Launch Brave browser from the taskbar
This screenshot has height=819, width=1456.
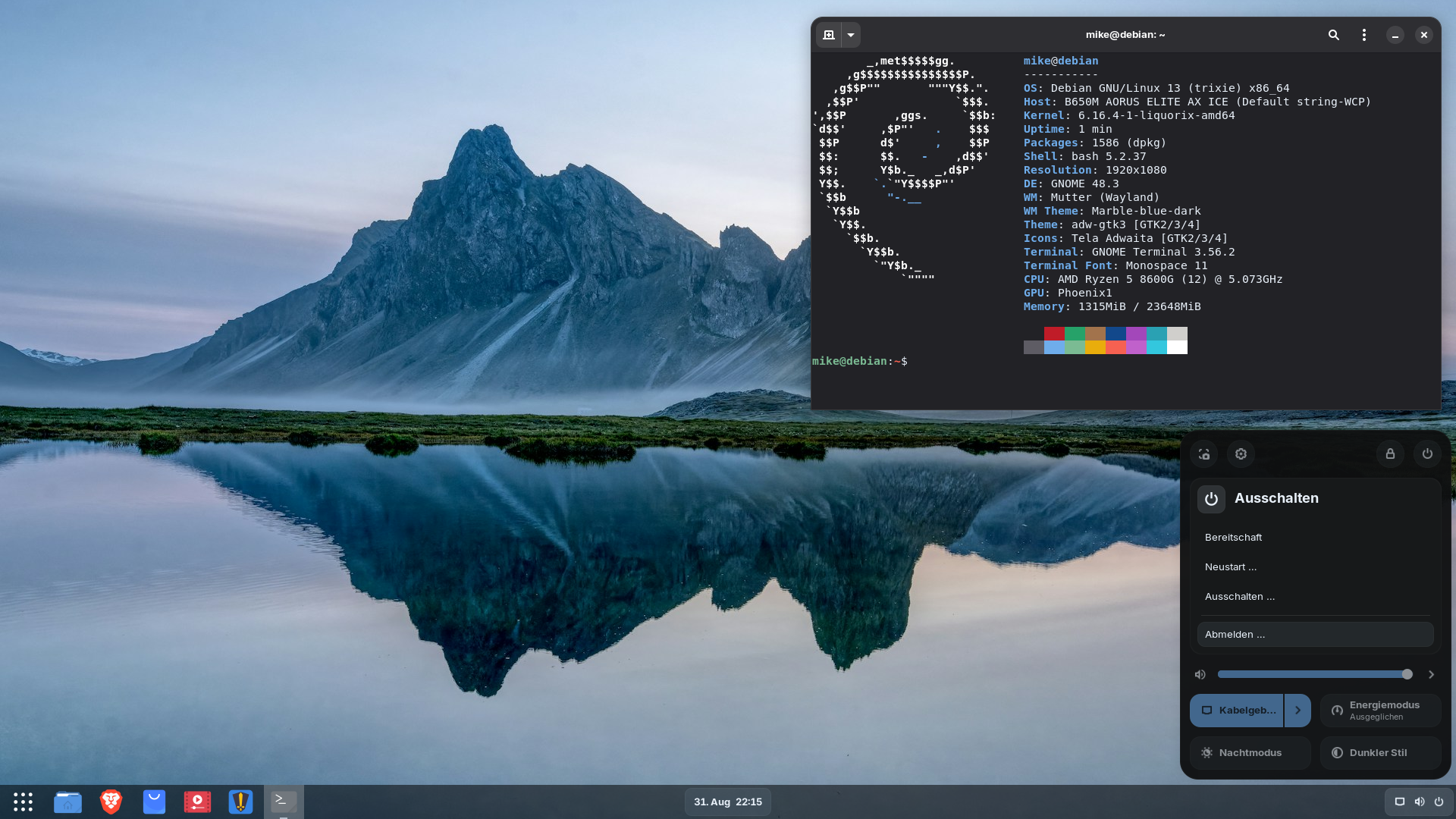point(111,802)
